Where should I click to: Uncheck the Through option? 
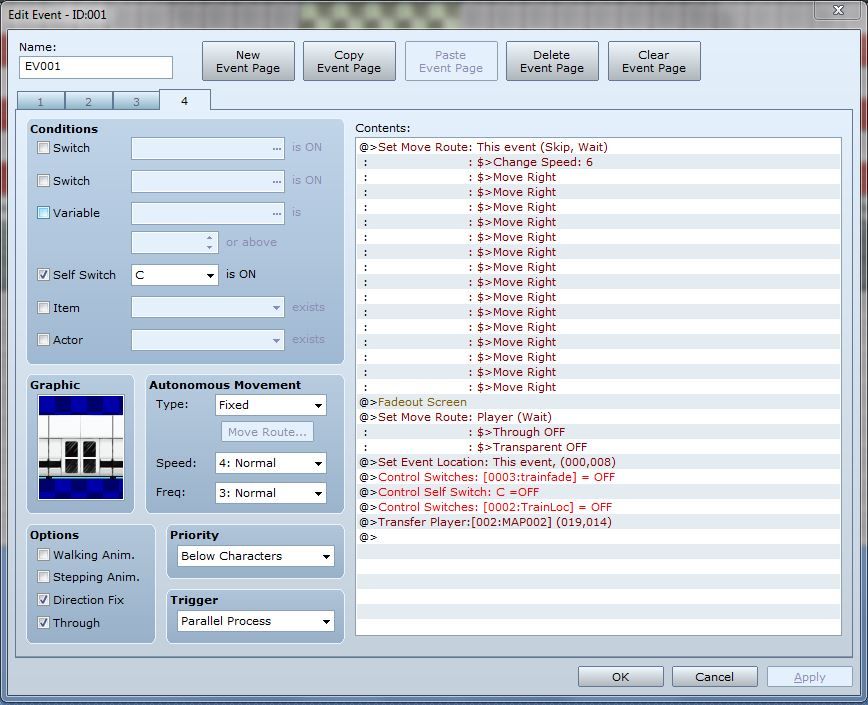coord(44,623)
